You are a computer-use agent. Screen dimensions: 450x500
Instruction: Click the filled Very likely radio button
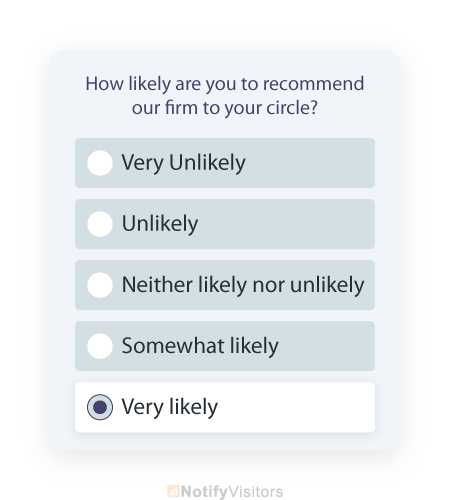tap(100, 407)
